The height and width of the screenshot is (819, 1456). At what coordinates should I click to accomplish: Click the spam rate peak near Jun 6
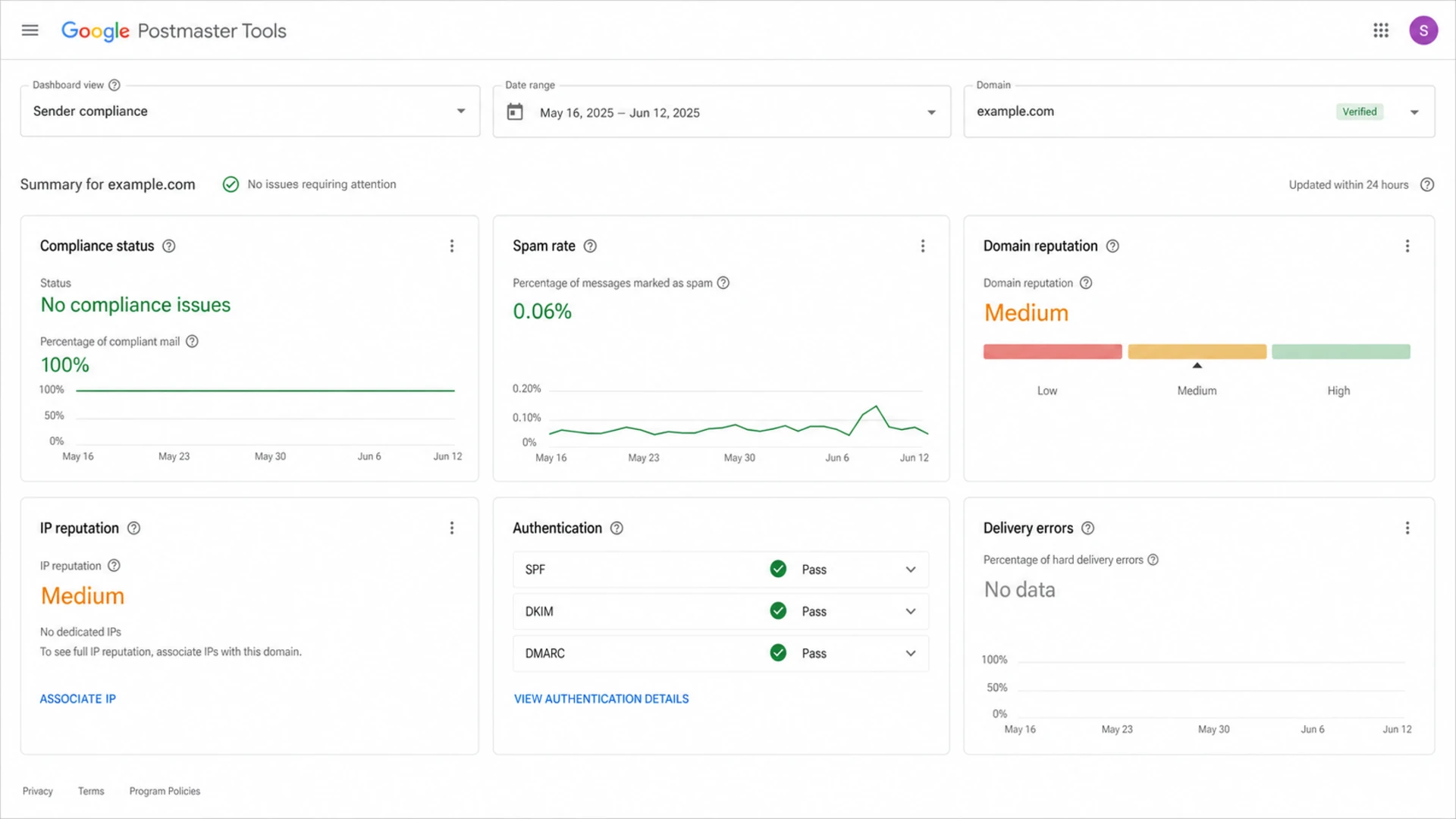(876, 407)
